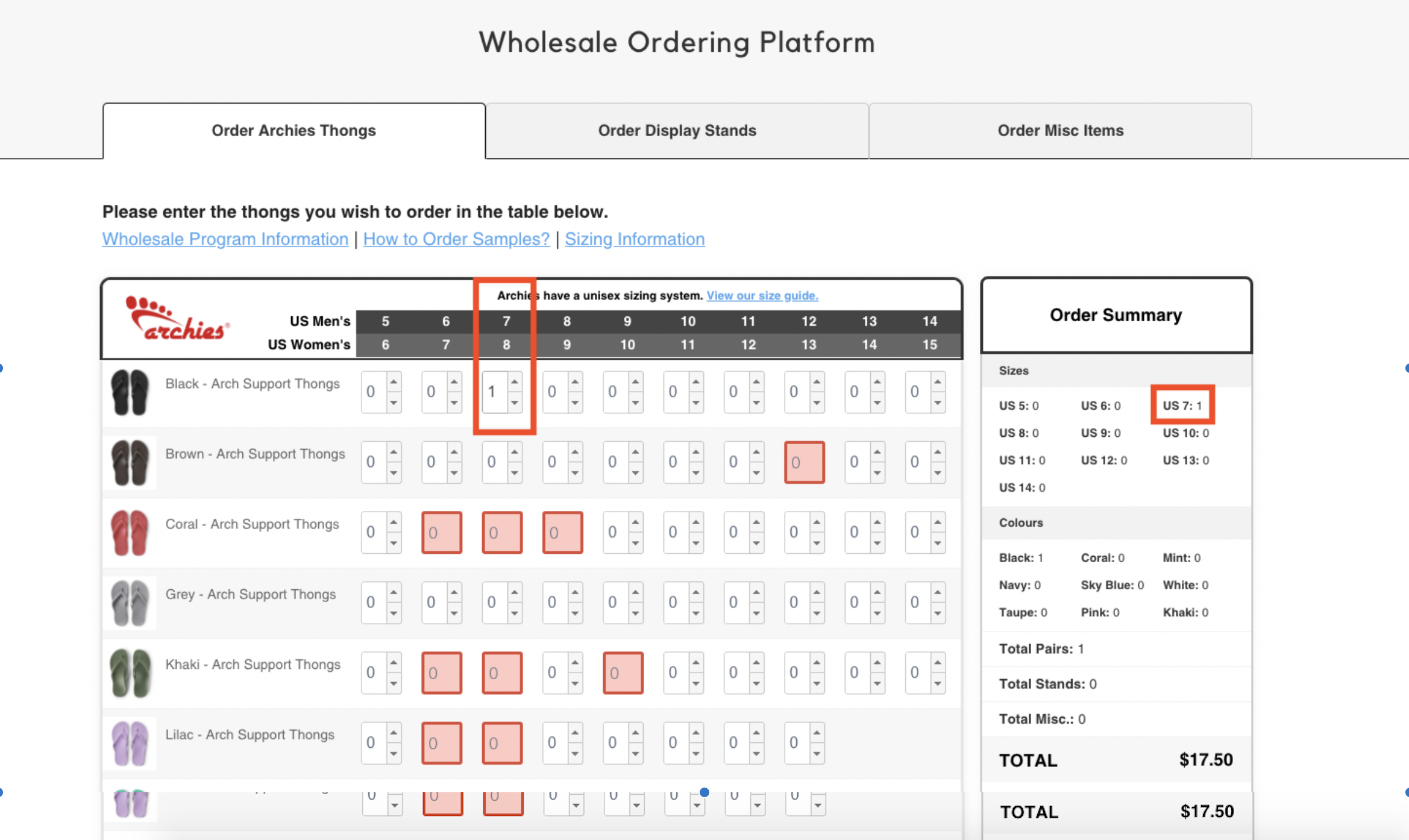Increase Black size 8 quantity
Screen dimensions: 1409x840
575,381
